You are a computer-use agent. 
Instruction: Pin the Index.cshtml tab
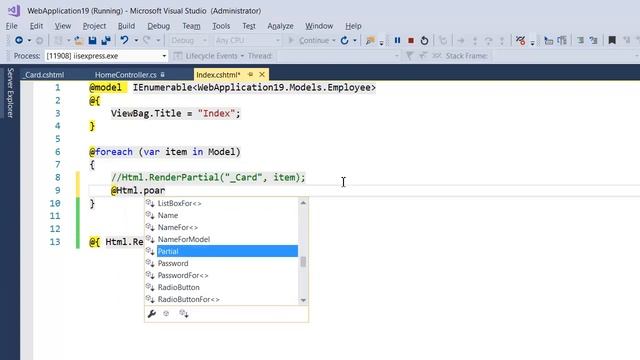click(251, 75)
